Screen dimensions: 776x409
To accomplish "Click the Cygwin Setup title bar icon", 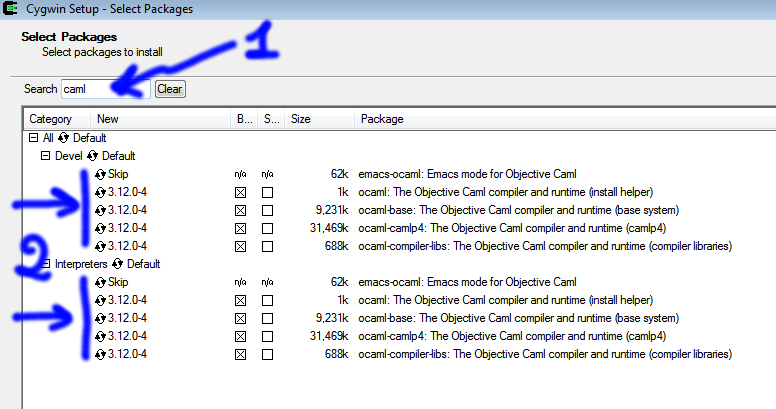I will 10,8.
